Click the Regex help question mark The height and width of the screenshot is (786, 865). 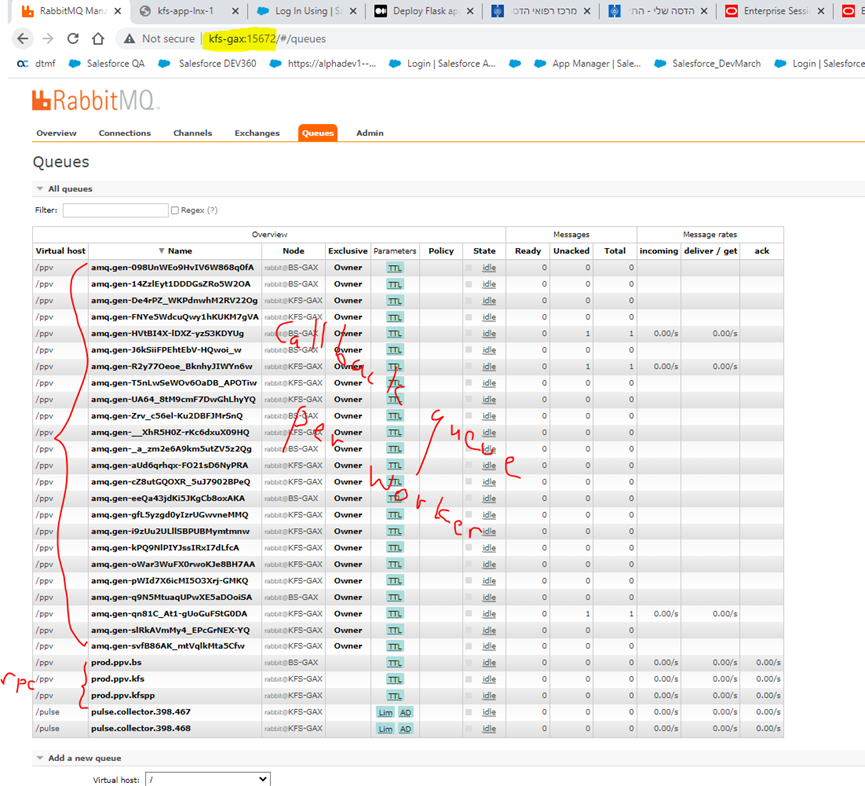pyautogui.click(x=212, y=210)
